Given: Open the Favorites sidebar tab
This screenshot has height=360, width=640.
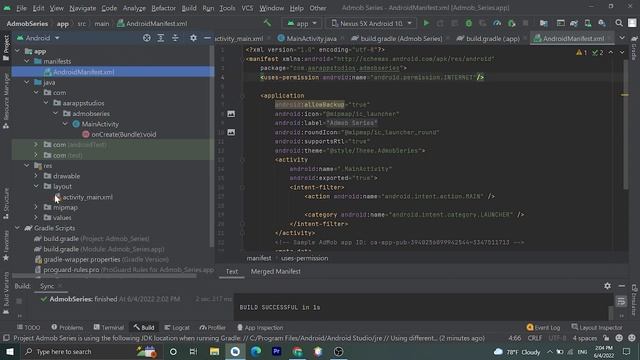Looking at the screenshot, I should point(6,245).
